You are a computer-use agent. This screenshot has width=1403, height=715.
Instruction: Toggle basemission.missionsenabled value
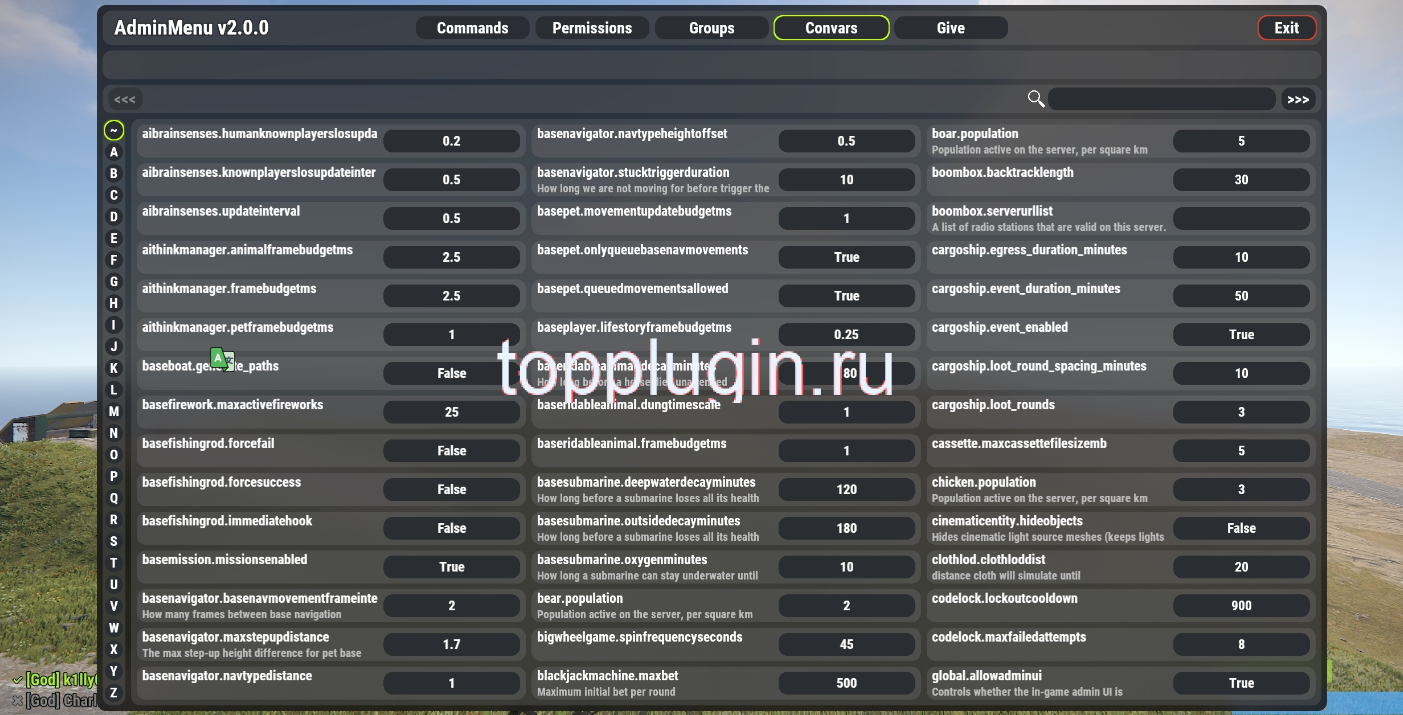click(451, 567)
